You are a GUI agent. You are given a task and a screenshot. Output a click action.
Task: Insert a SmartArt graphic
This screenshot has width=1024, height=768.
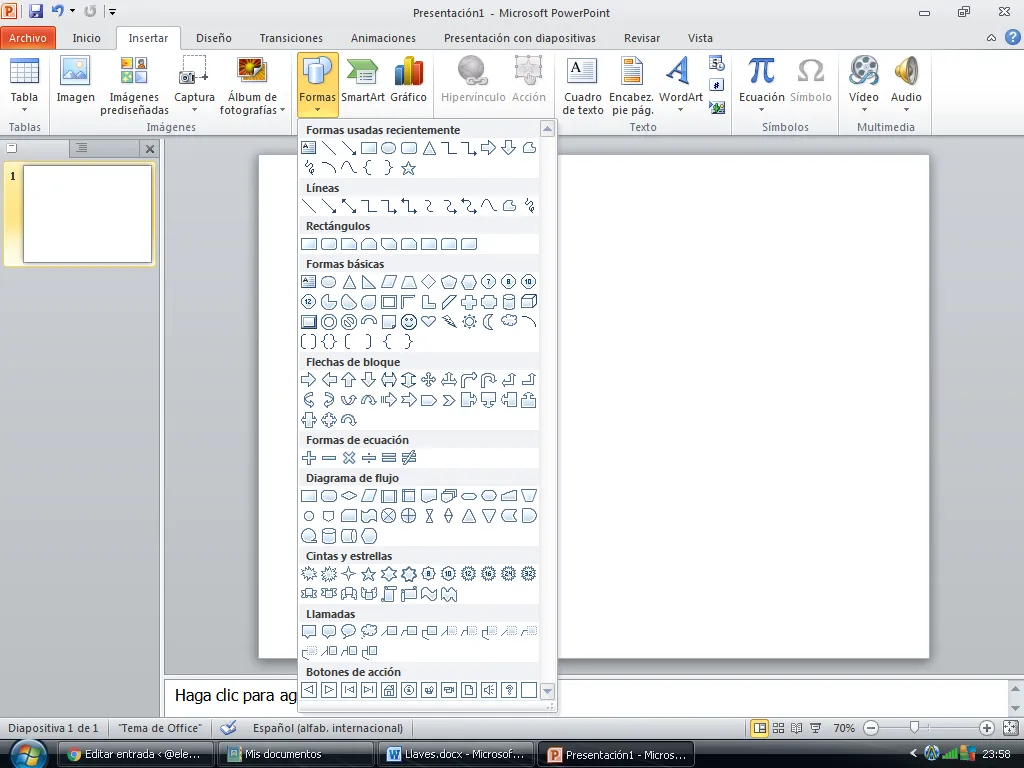[362, 81]
